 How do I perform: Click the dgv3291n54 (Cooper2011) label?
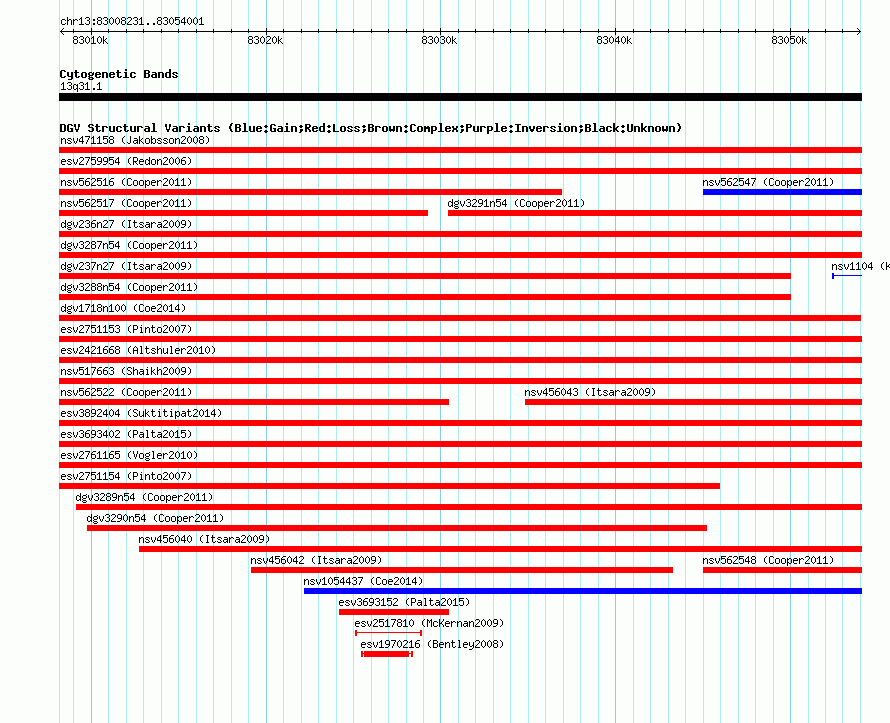coord(516,203)
